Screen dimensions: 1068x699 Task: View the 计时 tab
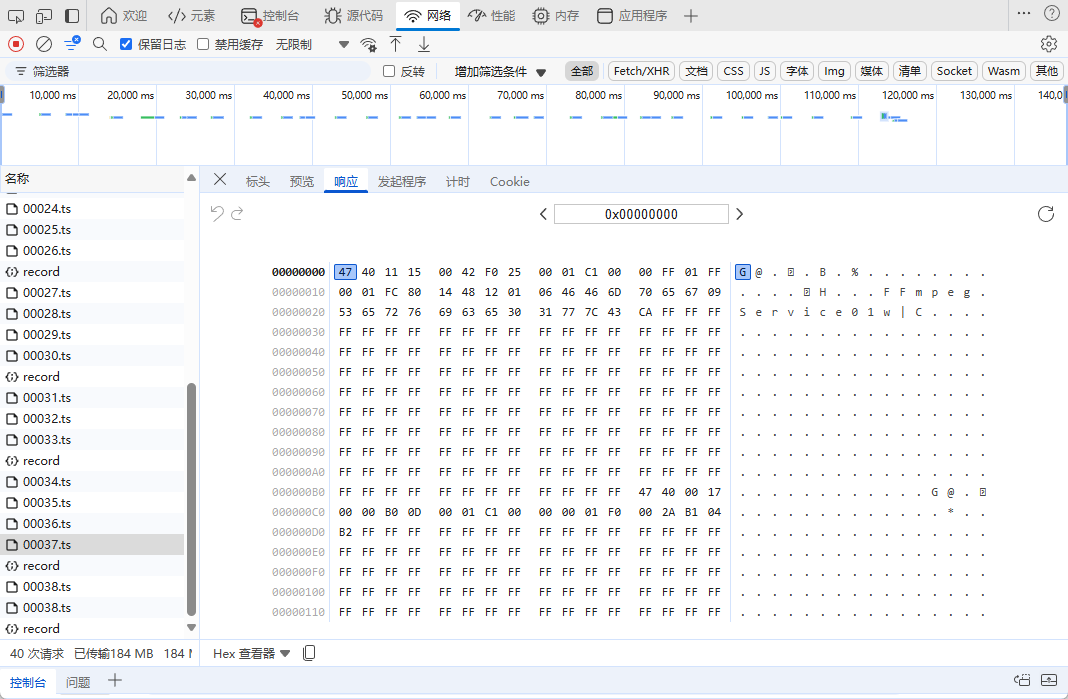click(x=458, y=181)
